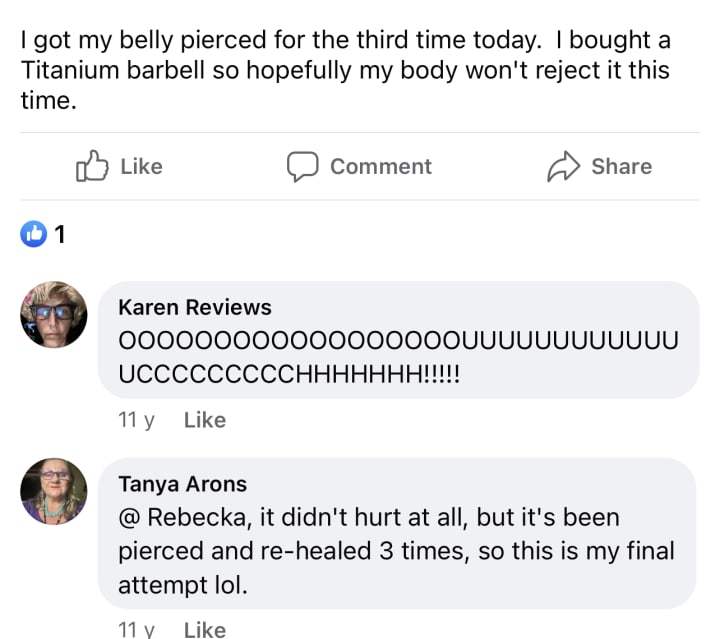
Task: Open the Tanya Arons name link
Action: pyautogui.click(x=182, y=484)
